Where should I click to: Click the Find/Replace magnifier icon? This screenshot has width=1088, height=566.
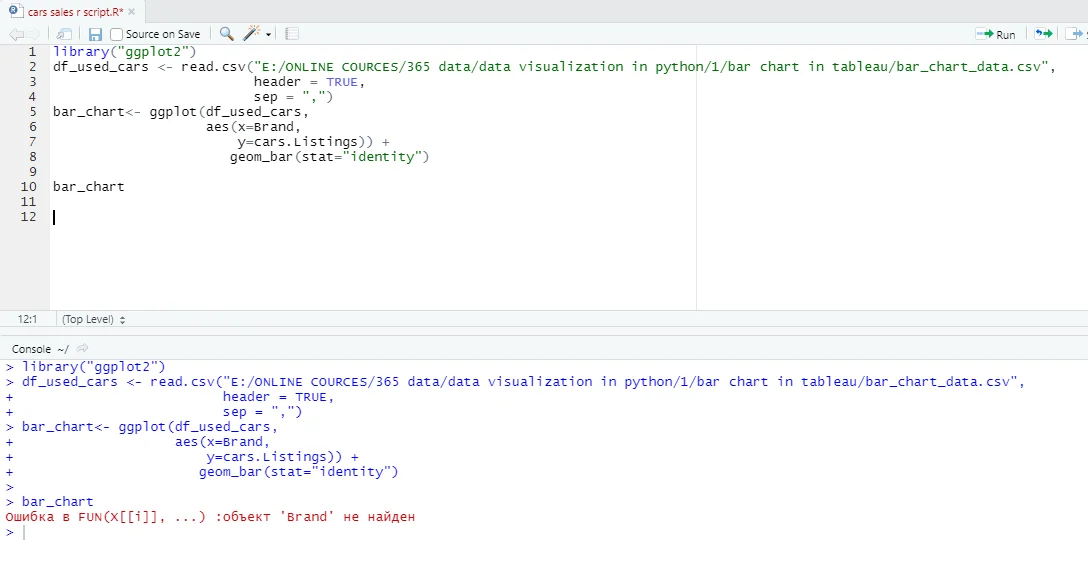coord(226,34)
